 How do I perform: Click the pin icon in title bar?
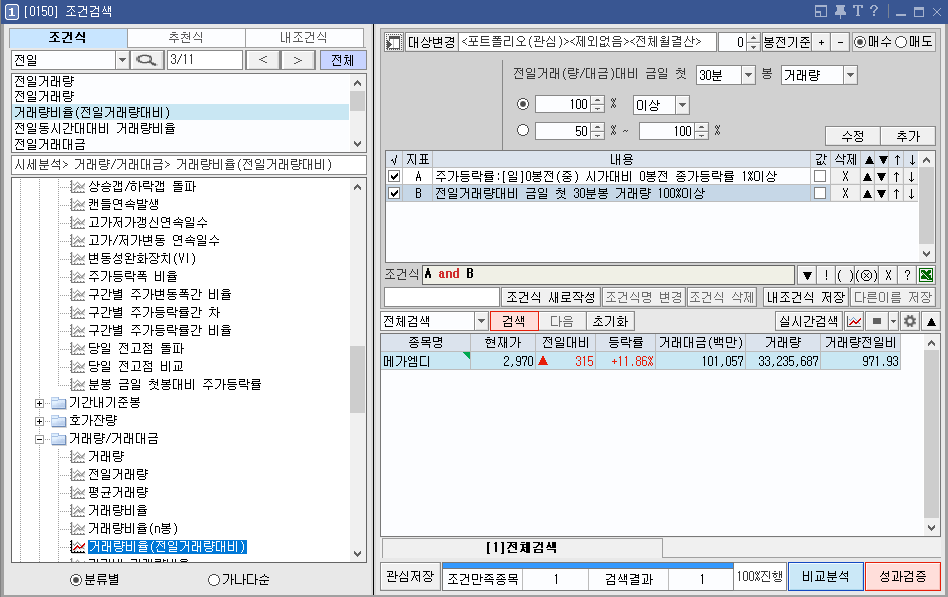pyautogui.click(x=840, y=11)
